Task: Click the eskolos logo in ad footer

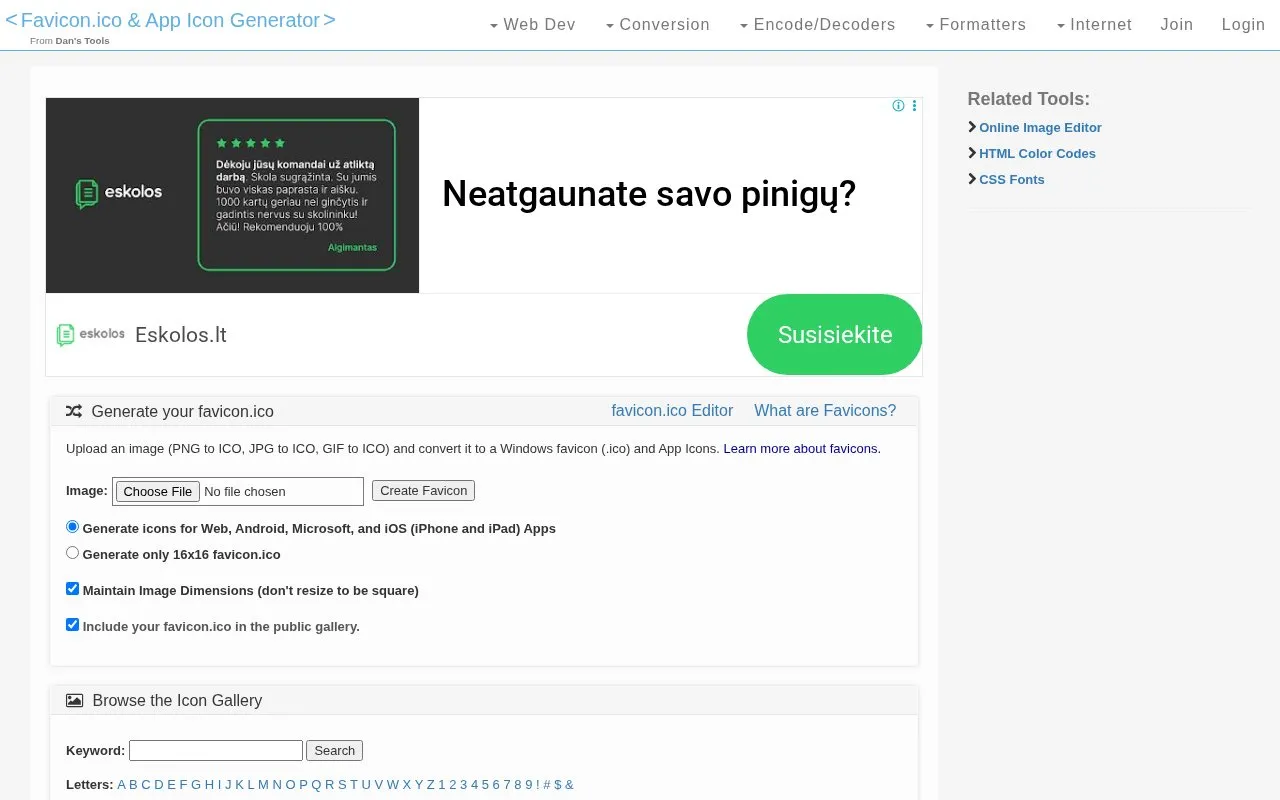Action: [91, 334]
